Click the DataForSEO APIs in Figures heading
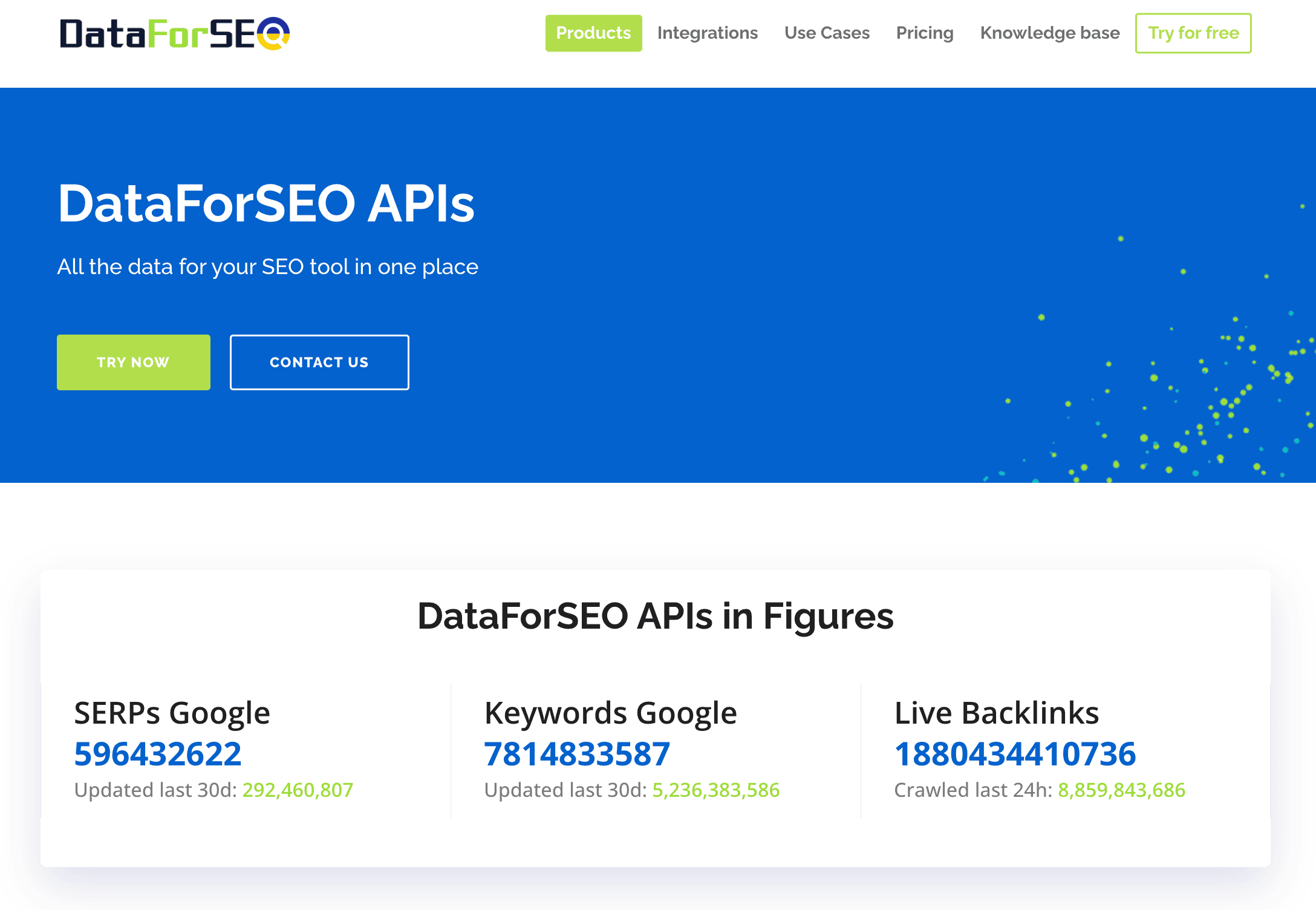 pos(655,617)
